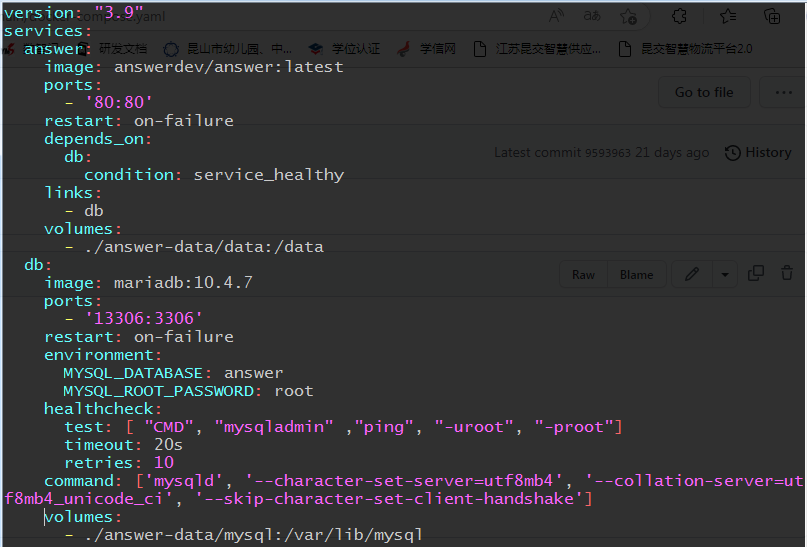Click the 'image: mariadb:10.4.7' line
Image resolution: width=807 pixels, height=547 pixels.
click(148, 283)
